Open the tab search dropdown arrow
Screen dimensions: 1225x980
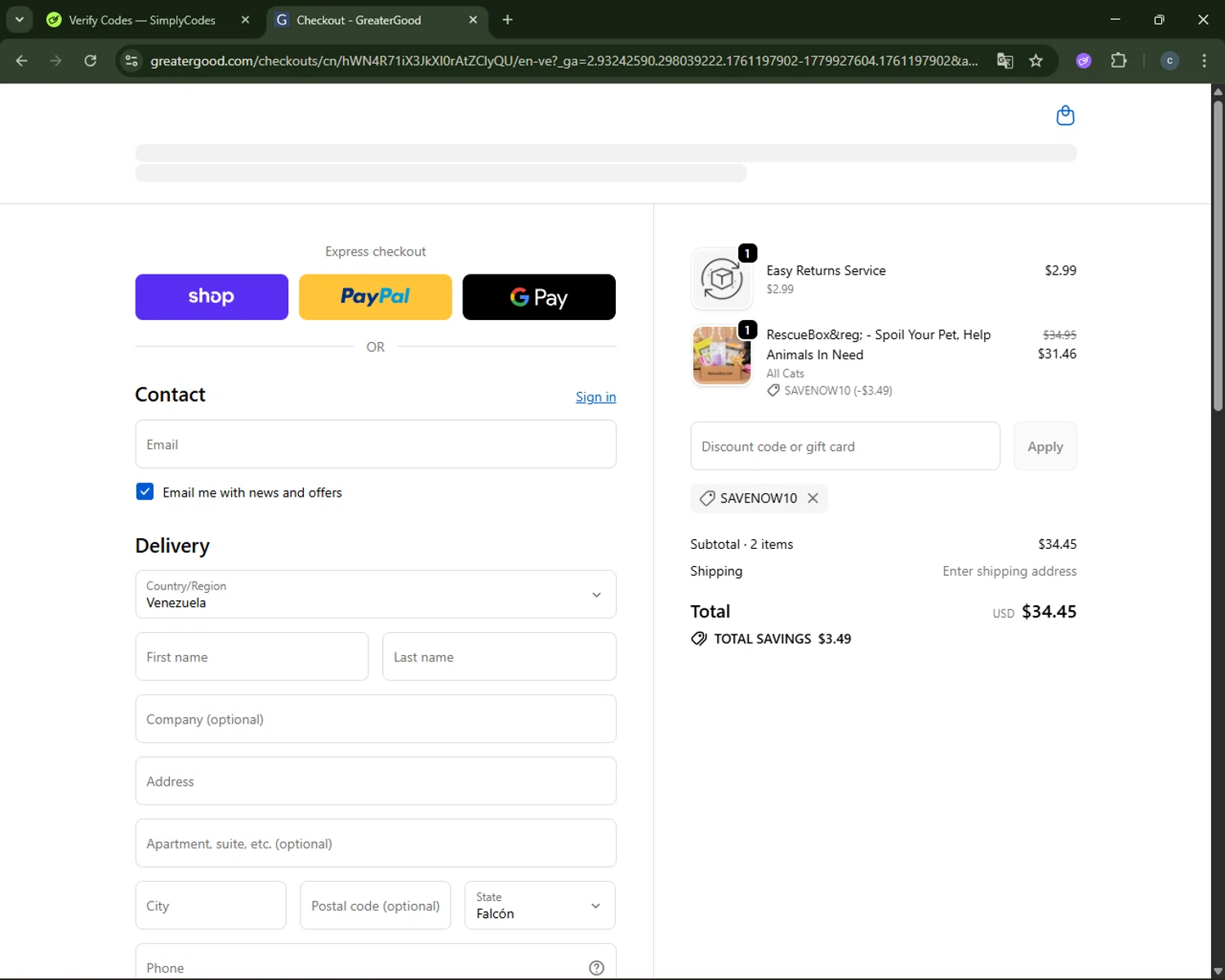(19, 20)
